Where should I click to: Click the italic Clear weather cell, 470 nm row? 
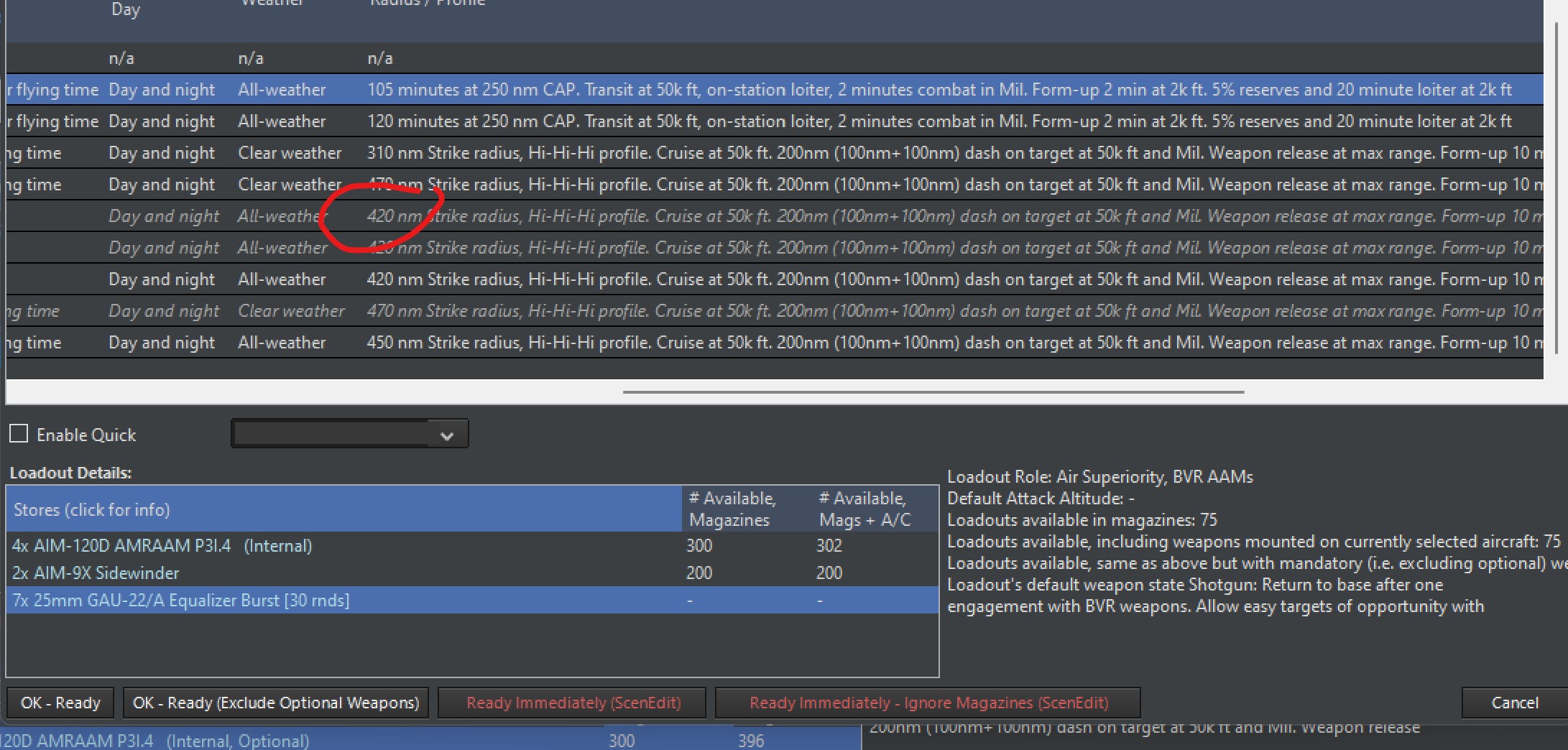(x=291, y=311)
